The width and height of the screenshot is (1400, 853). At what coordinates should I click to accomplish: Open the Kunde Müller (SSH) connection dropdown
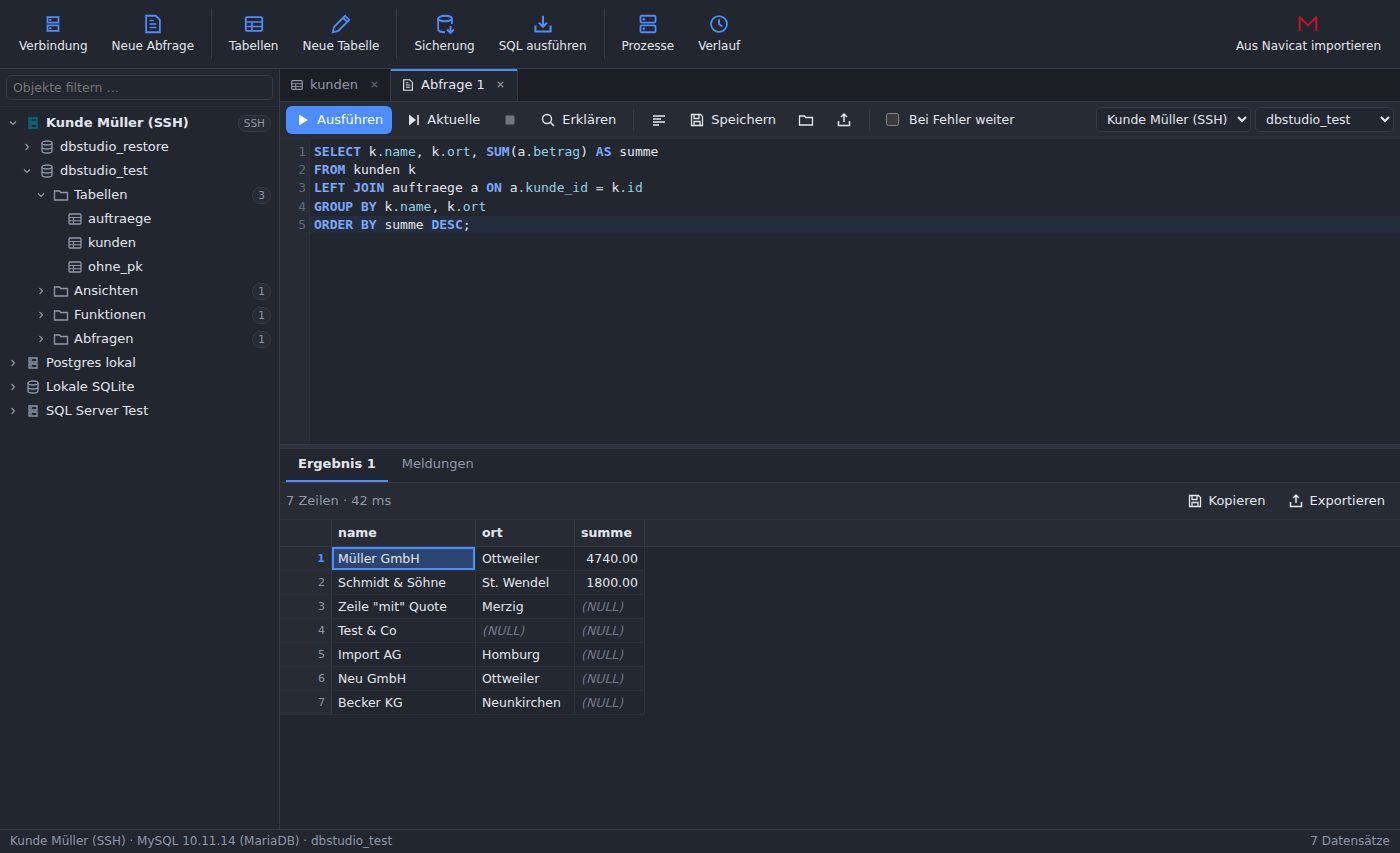[1173, 120]
